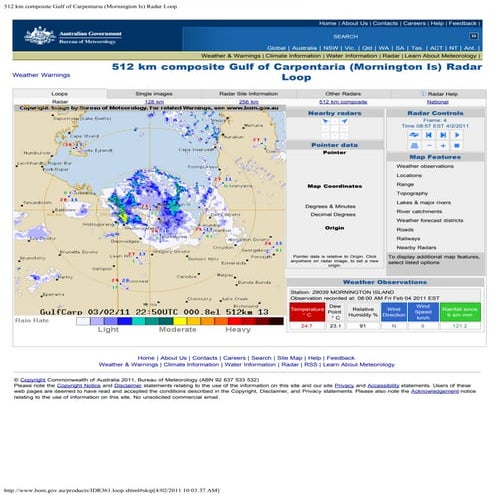
Task: Switch to the 128 km radar view
Action: [x=154, y=102]
